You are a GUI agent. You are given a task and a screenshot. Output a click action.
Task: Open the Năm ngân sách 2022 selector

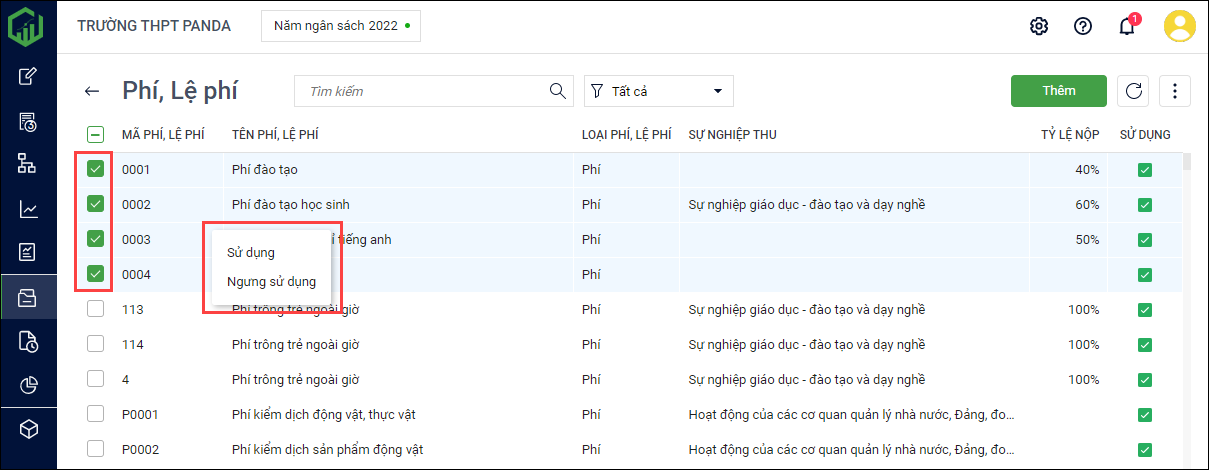(x=340, y=26)
